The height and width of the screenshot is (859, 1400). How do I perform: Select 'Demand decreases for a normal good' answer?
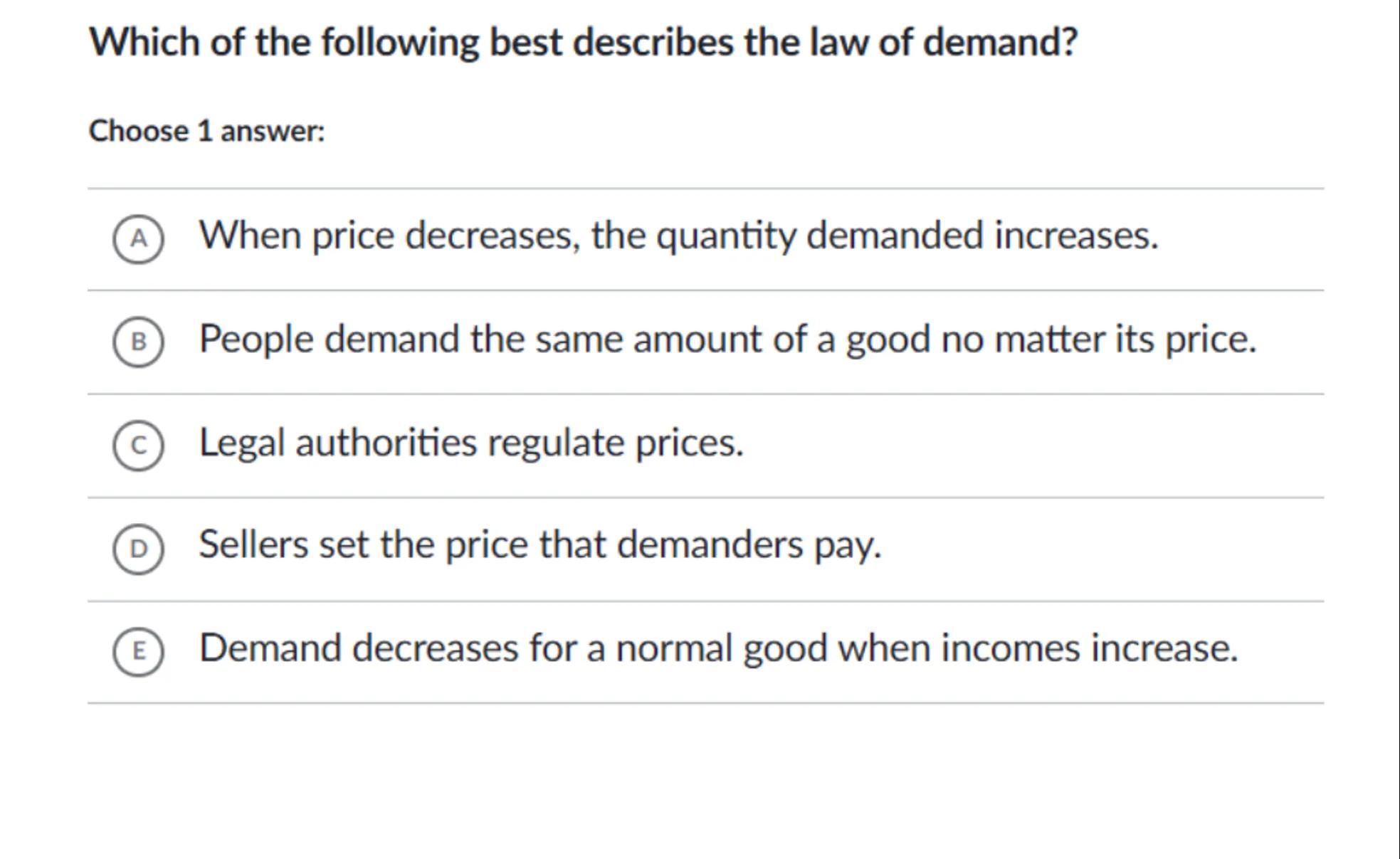click(718, 648)
